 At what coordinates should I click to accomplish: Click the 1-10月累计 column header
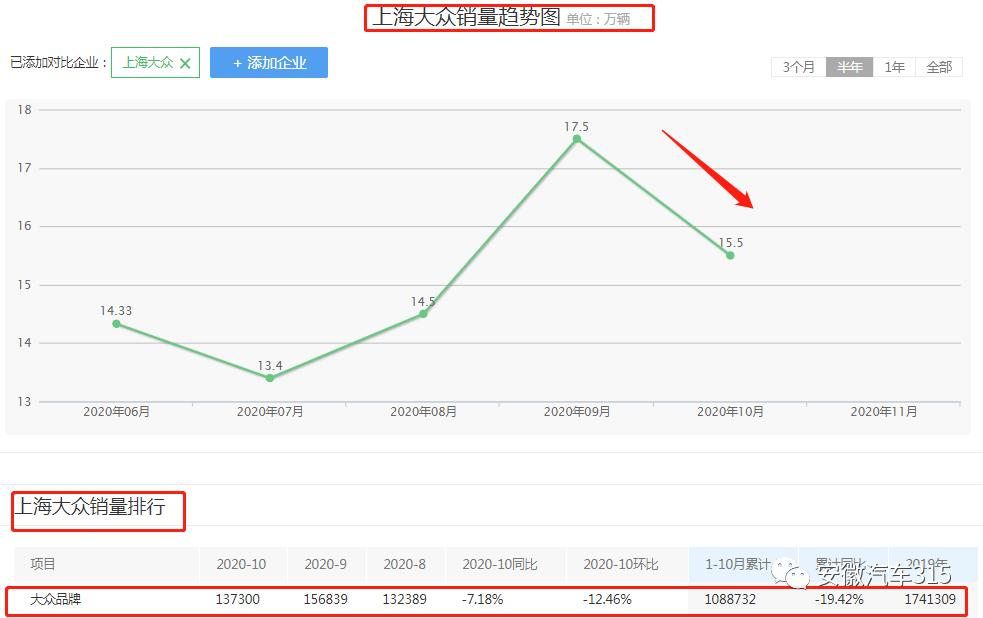click(739, 564)
